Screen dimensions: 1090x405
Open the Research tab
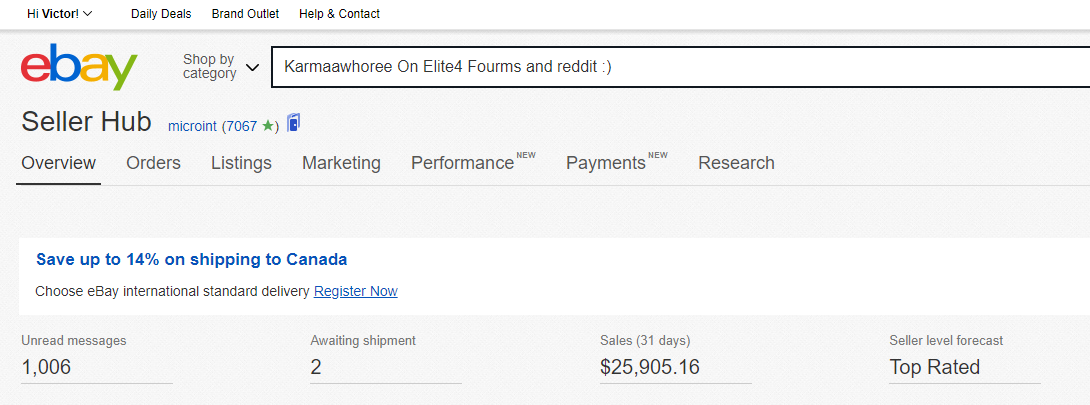click(x=736, y=163)
